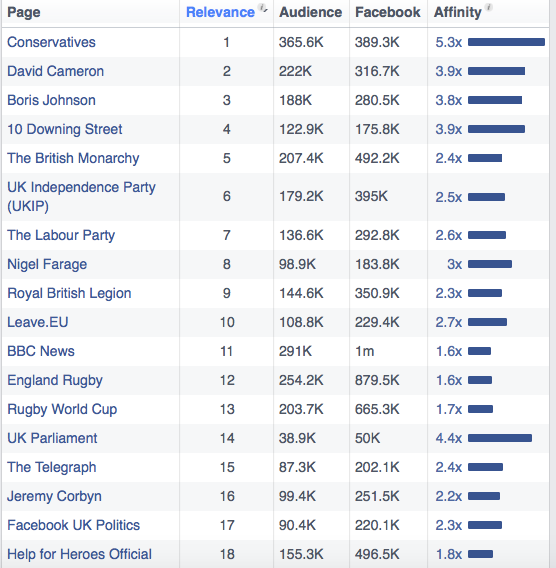
Task: Click the 222K audience value for David Cameron
Action: pos(295,71)
